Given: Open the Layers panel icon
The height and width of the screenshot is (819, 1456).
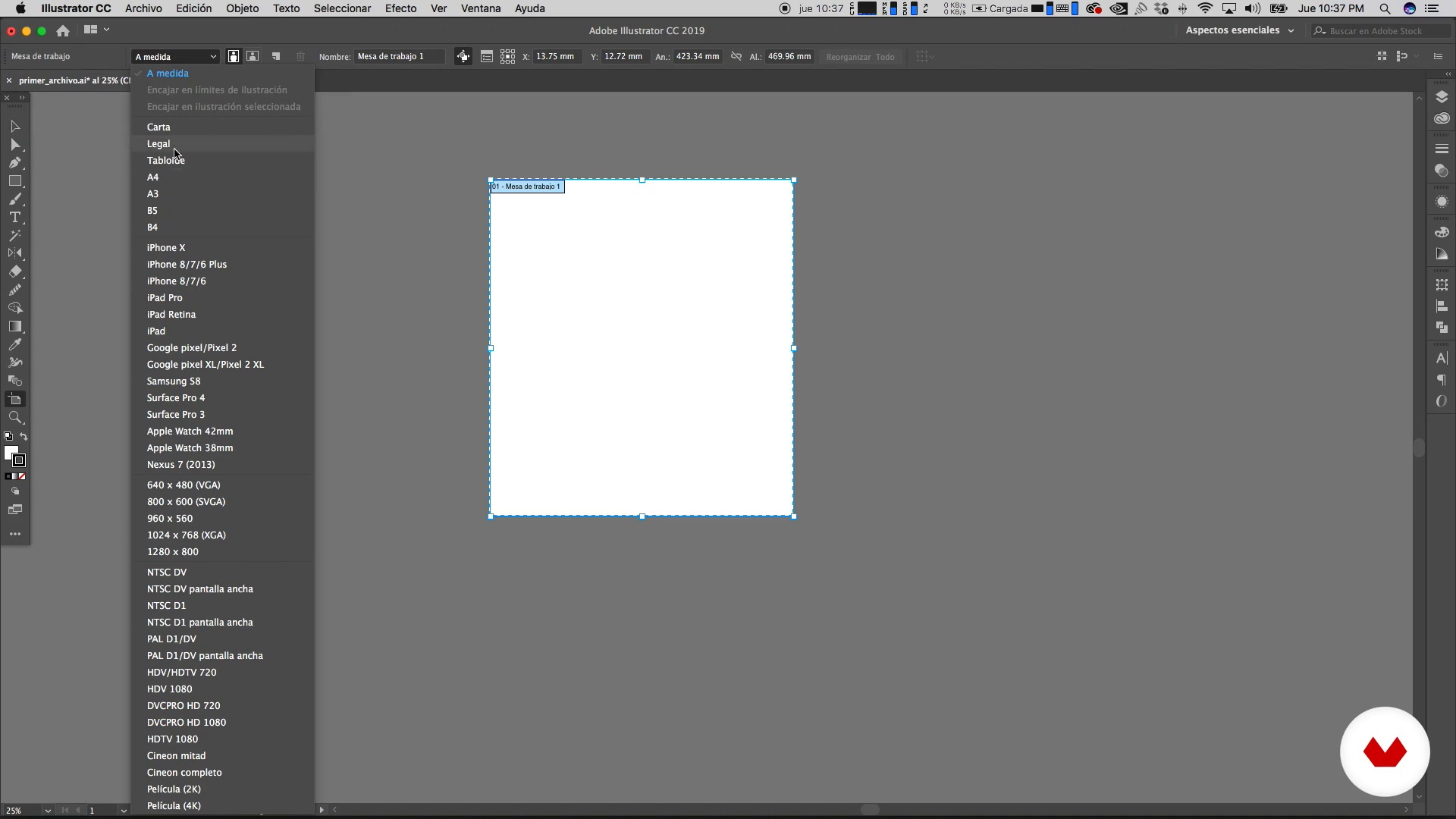Looking at the screenshot, I should tap(1442, 96).
